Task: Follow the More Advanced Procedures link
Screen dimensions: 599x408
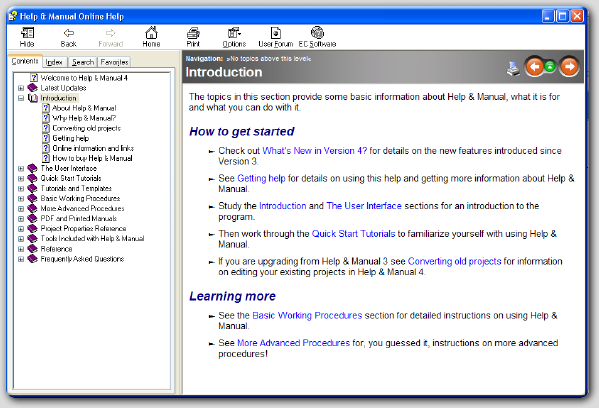Action: tap(293, 343)
